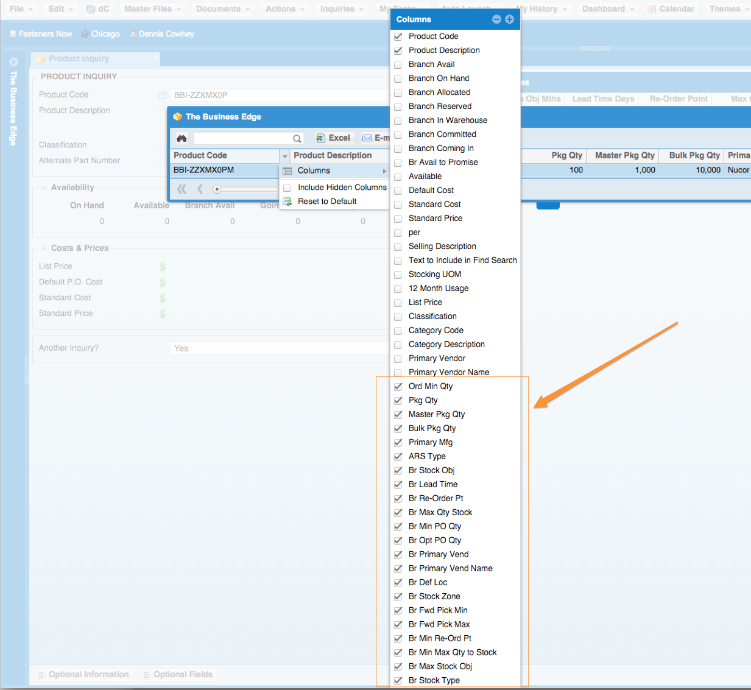Click the page slider handle
The image size is (751, 690).
(217, 190)
